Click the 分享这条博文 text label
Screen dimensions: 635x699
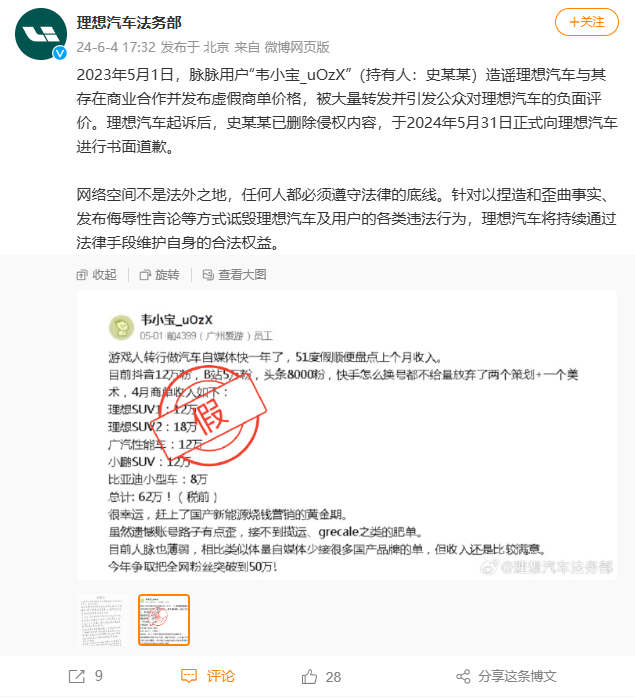(517, 676)
